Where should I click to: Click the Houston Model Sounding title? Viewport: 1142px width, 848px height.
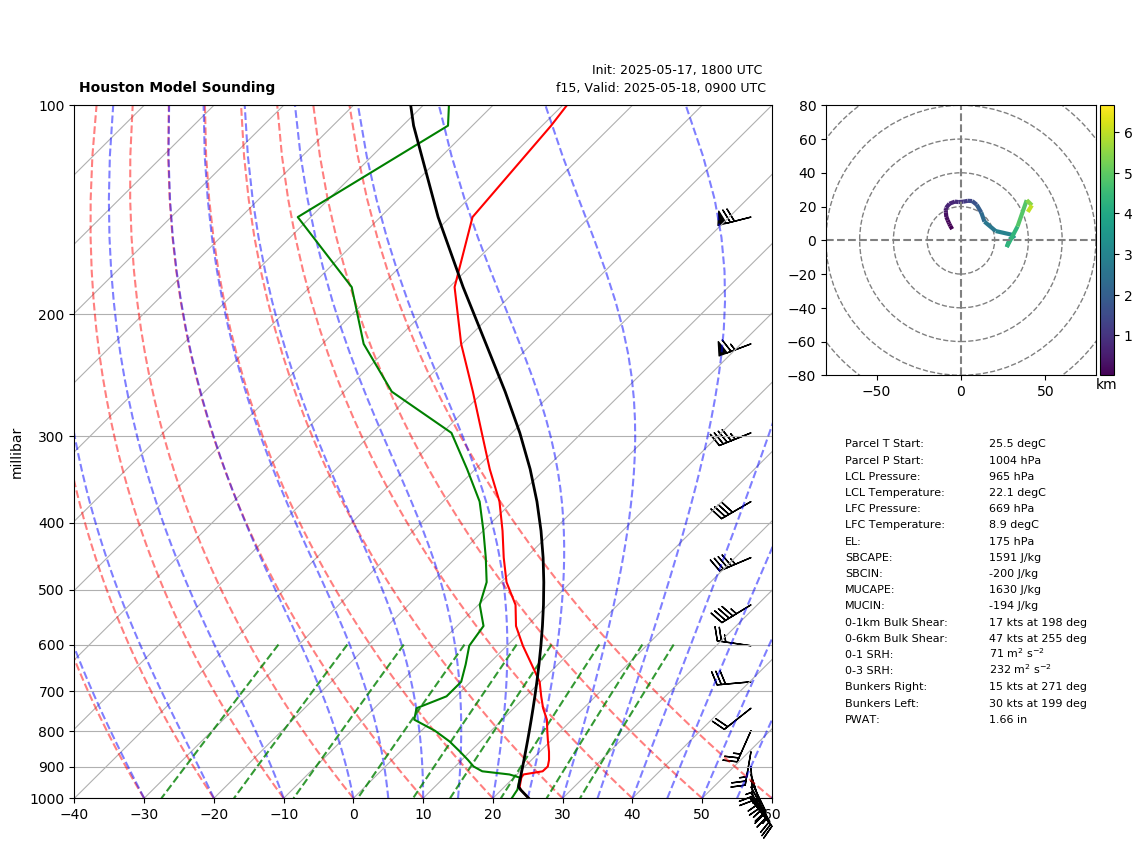point(177,87)
